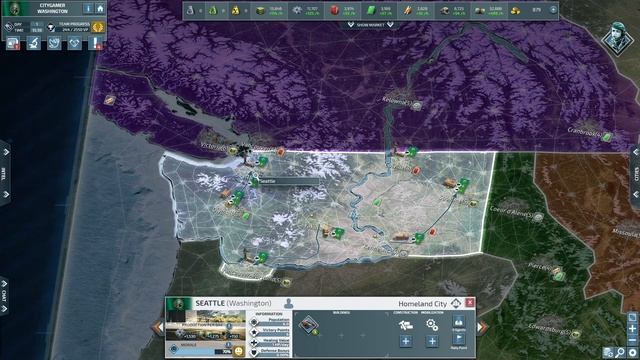This screenshot has width=640, height=360.
Task: Select the existing building in Seattle
Action: coord(309,326)
